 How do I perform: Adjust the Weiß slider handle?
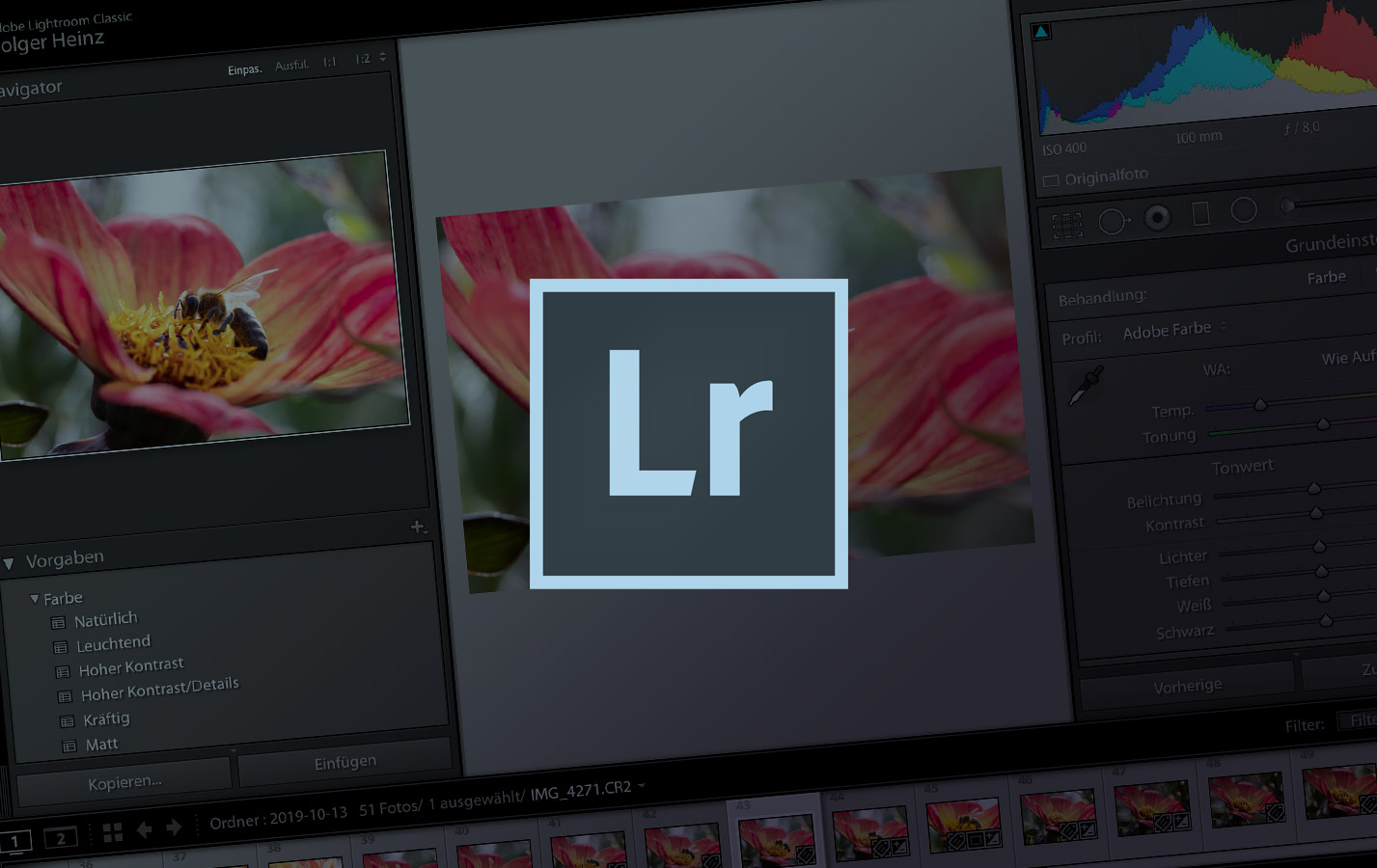pyautogui.click(x=1324, y=596)
